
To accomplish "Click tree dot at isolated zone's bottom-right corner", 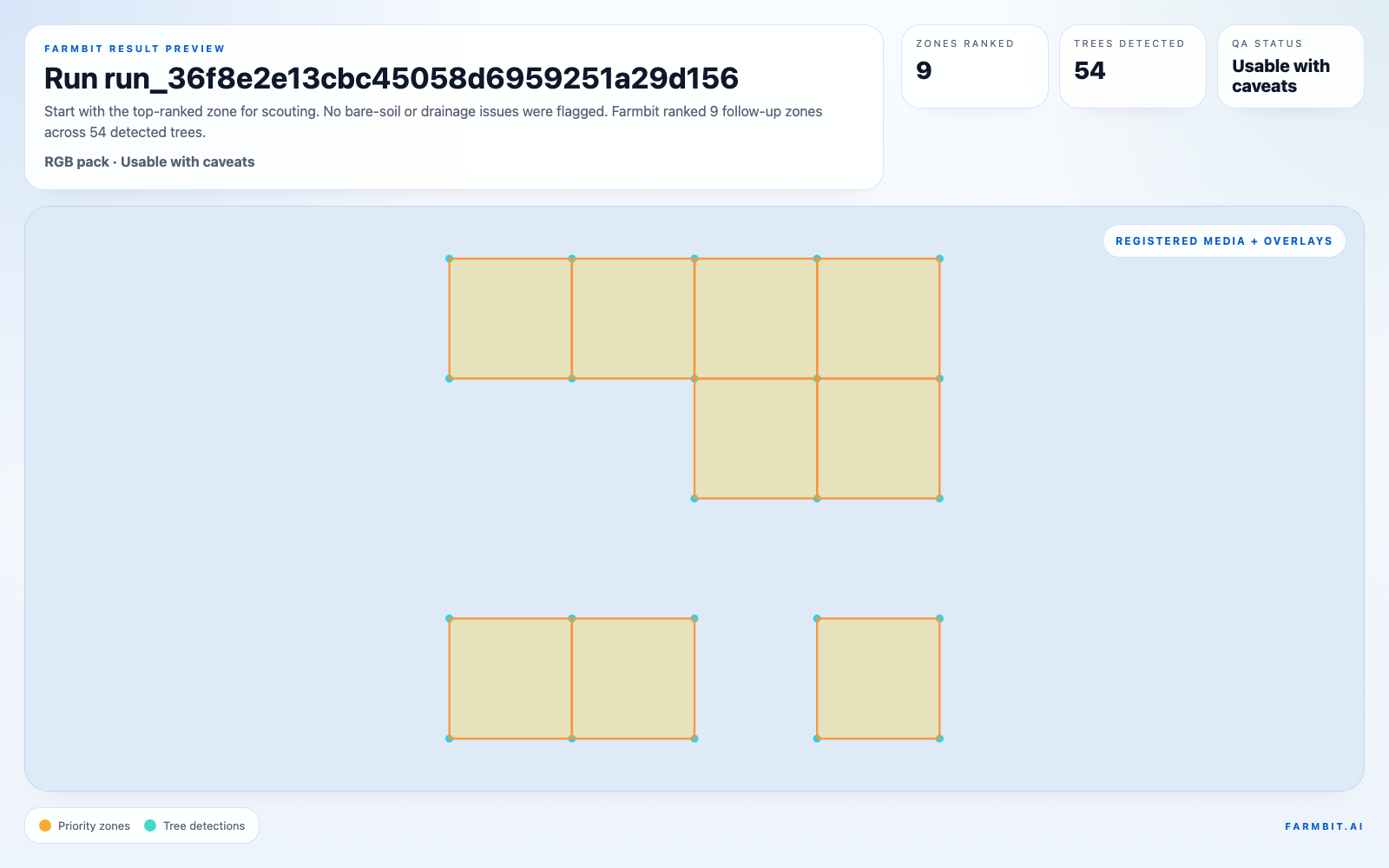I will click(939, 739).
